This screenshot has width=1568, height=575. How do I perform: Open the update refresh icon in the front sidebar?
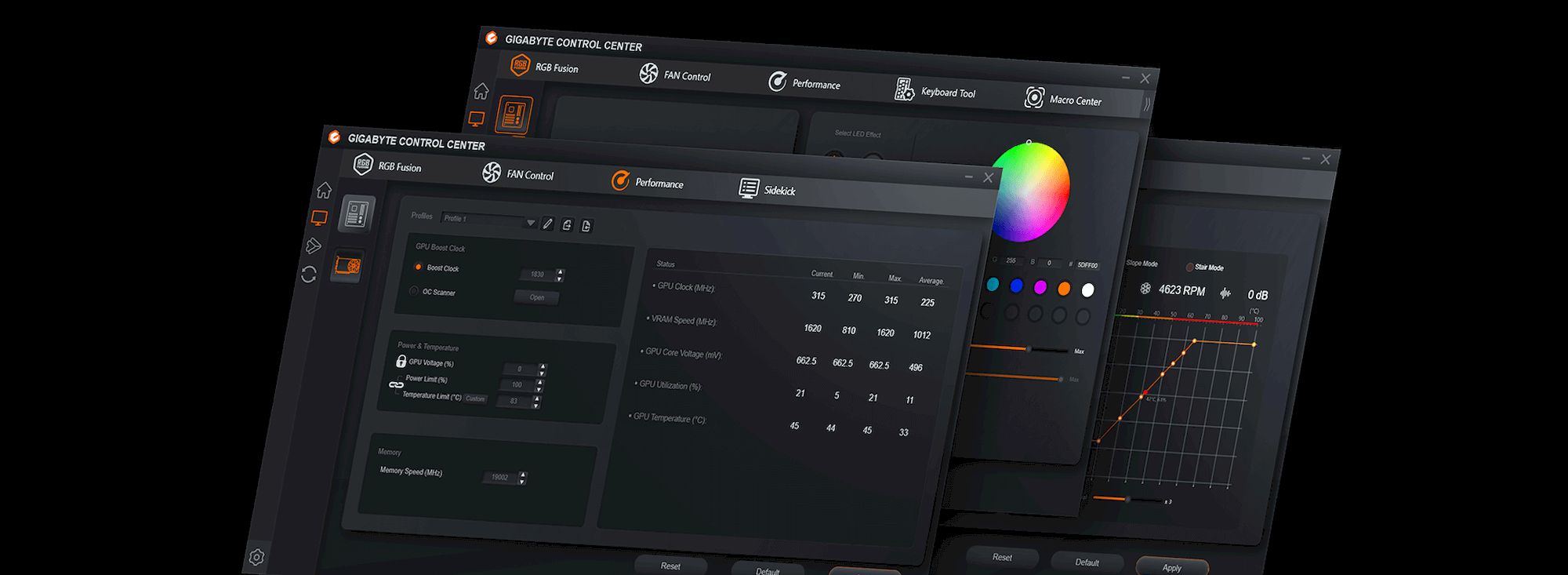309,275
